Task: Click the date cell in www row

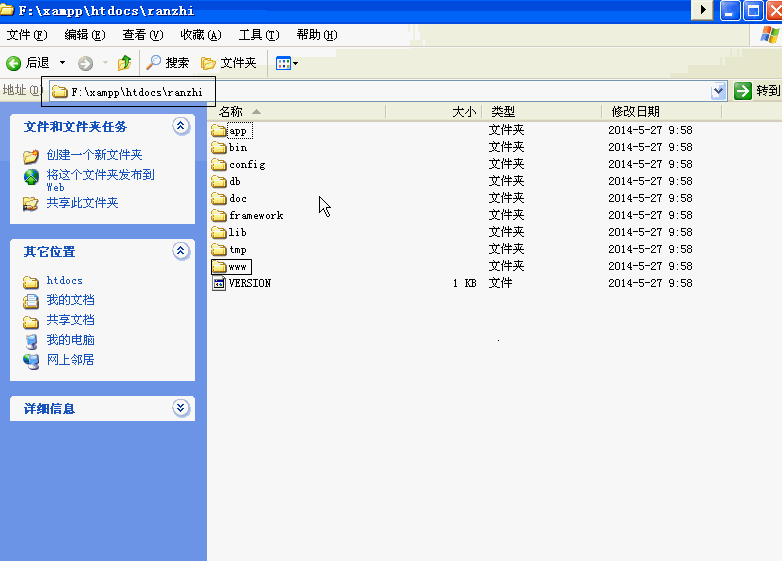Action: click(650, 266)
